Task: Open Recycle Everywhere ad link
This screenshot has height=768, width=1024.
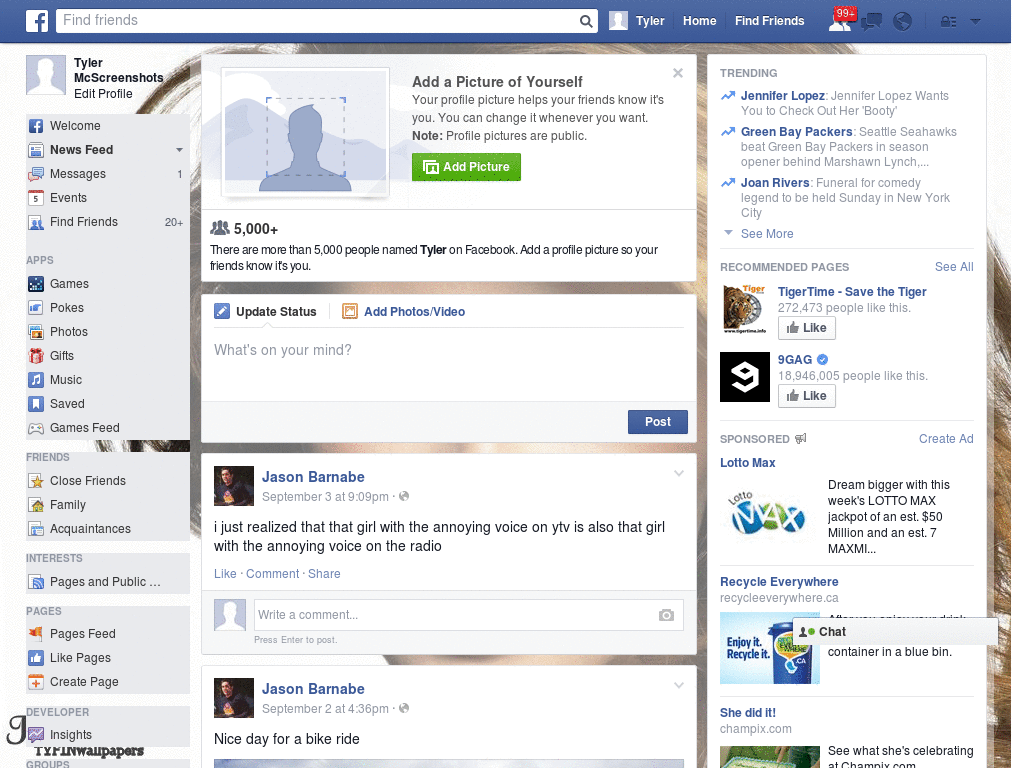Action: coord(779,582)
